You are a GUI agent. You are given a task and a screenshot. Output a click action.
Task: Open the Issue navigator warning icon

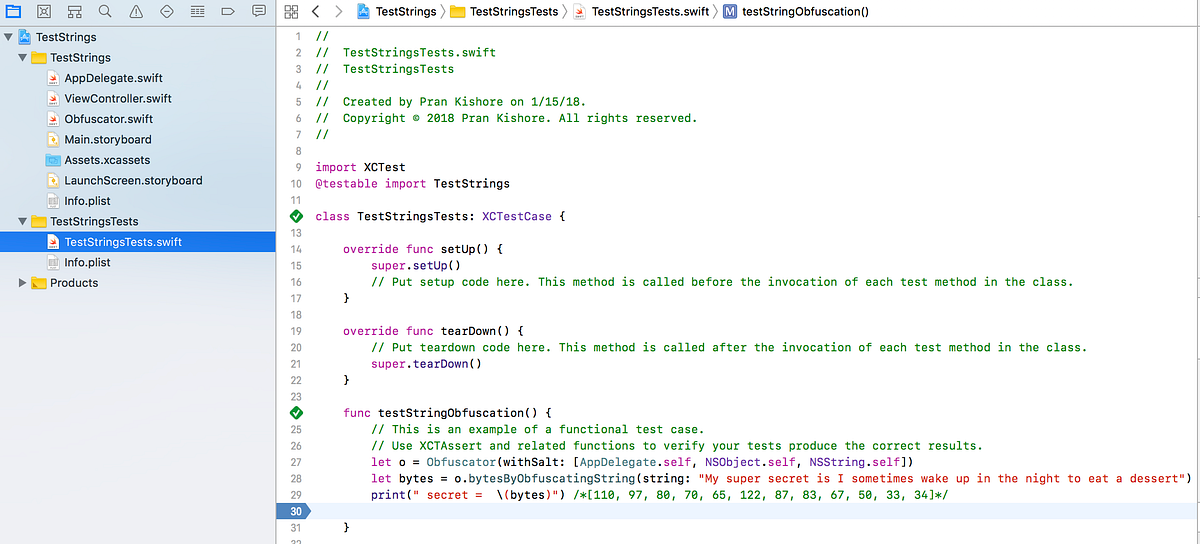[136, 12]
